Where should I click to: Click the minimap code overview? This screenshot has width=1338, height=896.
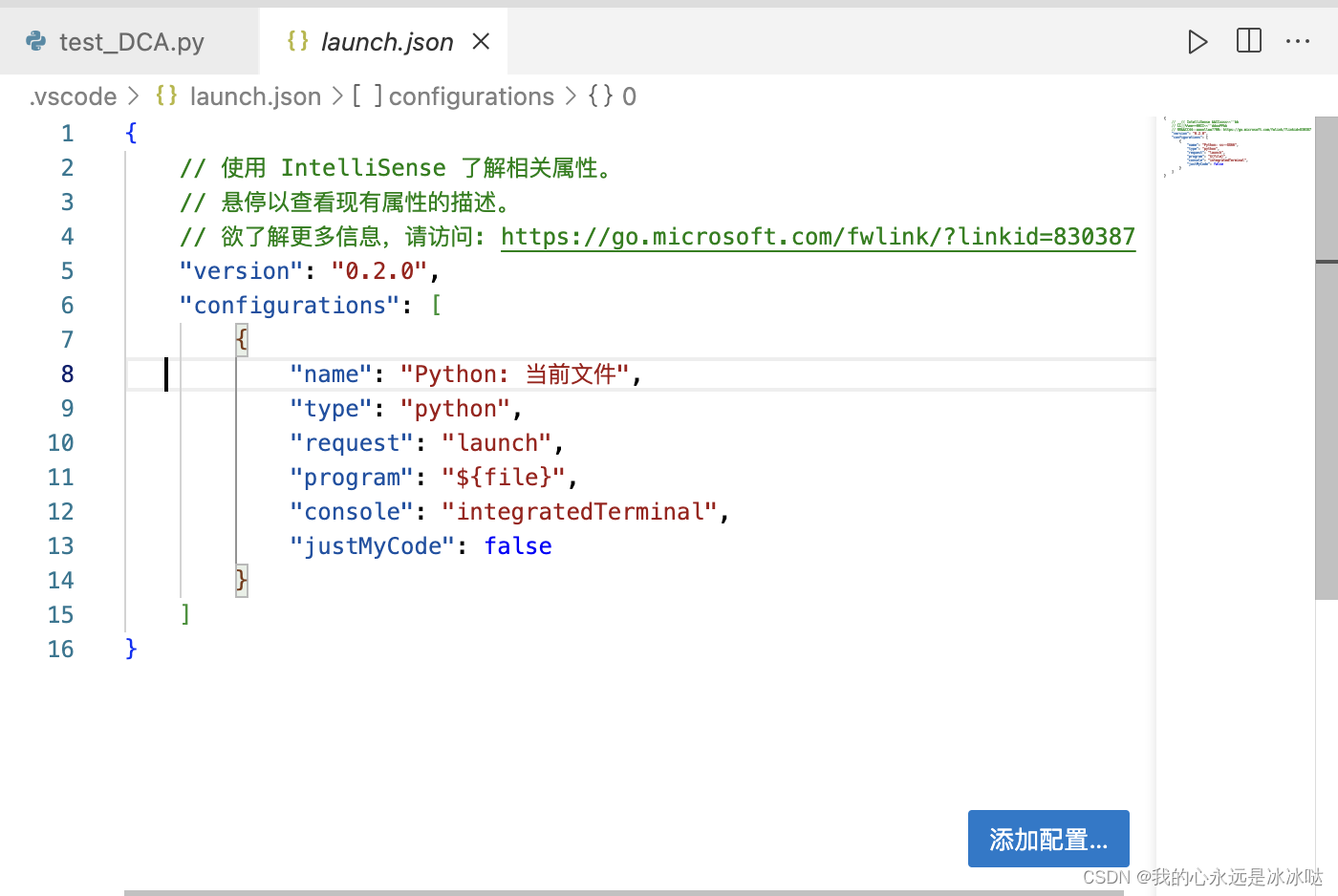(1235, 146)
